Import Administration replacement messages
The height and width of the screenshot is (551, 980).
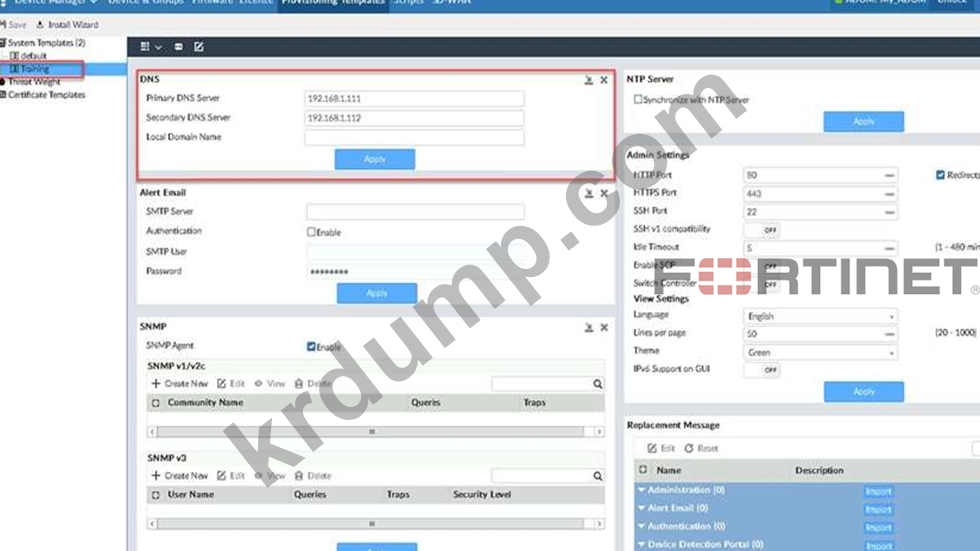878,492
